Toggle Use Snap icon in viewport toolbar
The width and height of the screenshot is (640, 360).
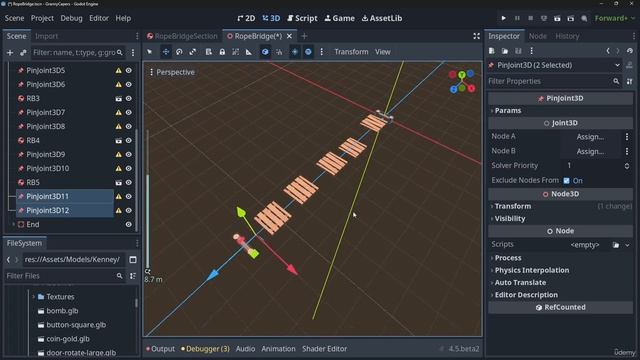click(279, 52)
